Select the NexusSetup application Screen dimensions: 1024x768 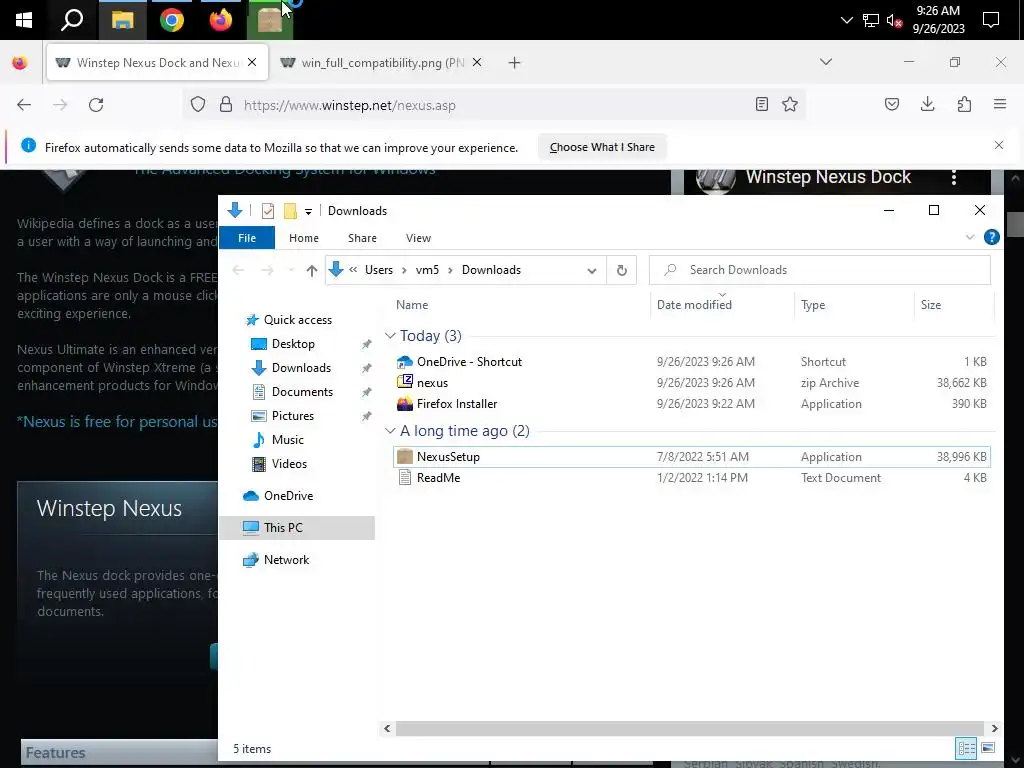tap(692, 457)
